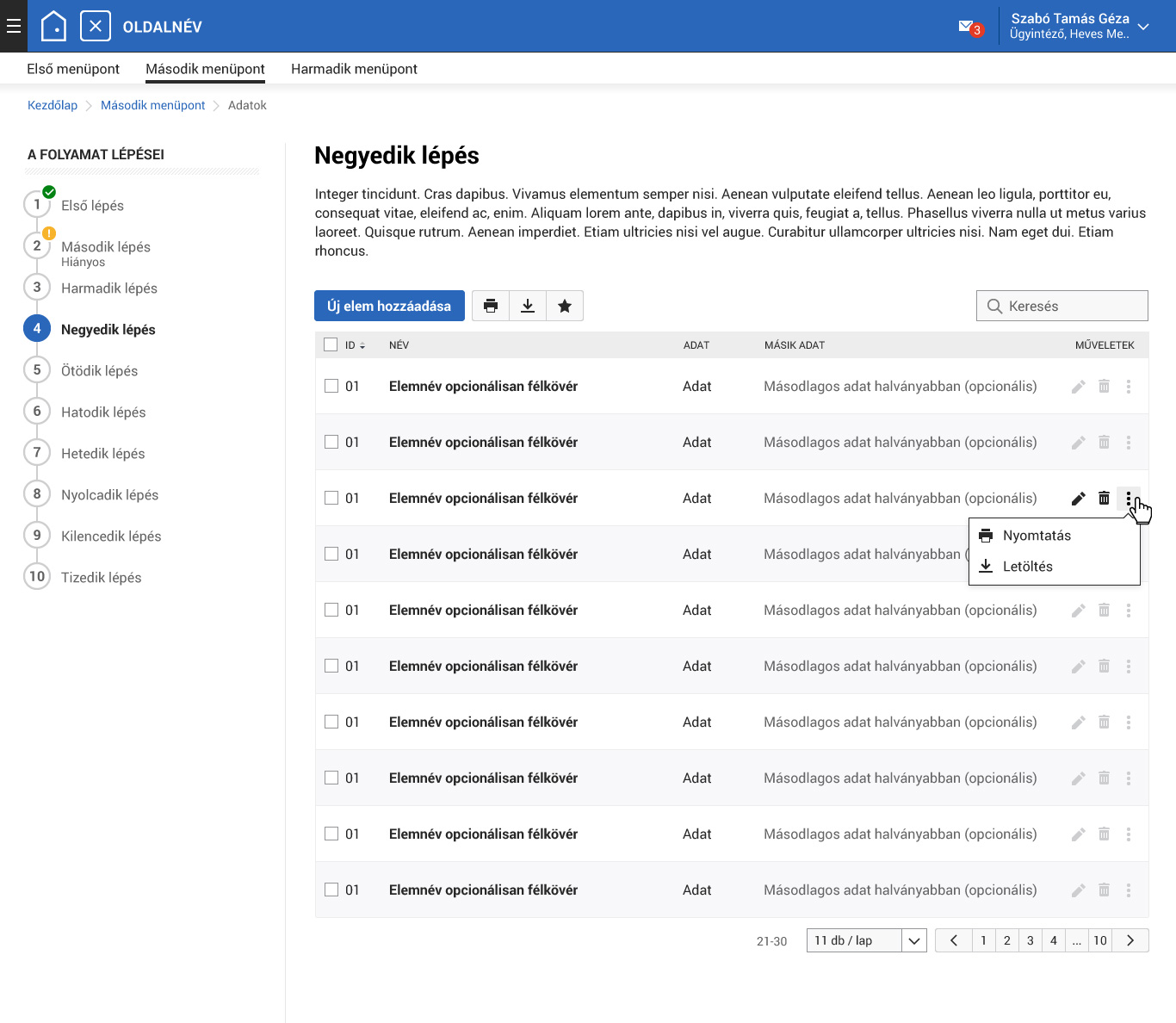Click the dark edit pencil in the highlighted row
Image resolution: width=1176 pixels, height=1023 pixels.
pyautogui.click(x=1078, y=499)
